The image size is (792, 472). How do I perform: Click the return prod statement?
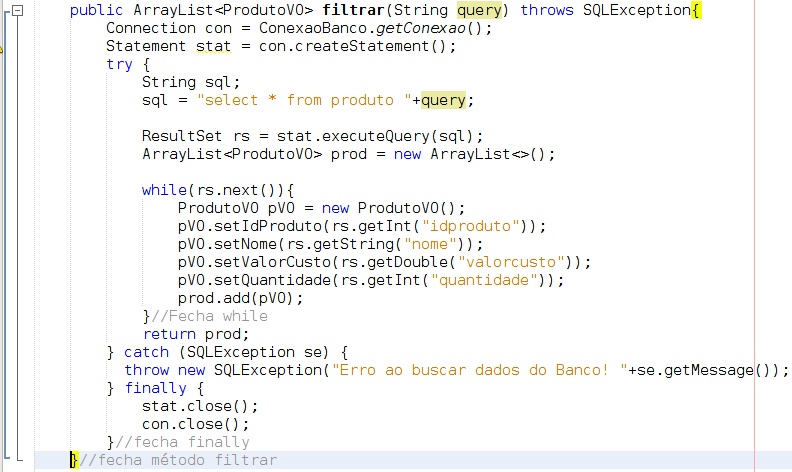(x=196, y=334)
